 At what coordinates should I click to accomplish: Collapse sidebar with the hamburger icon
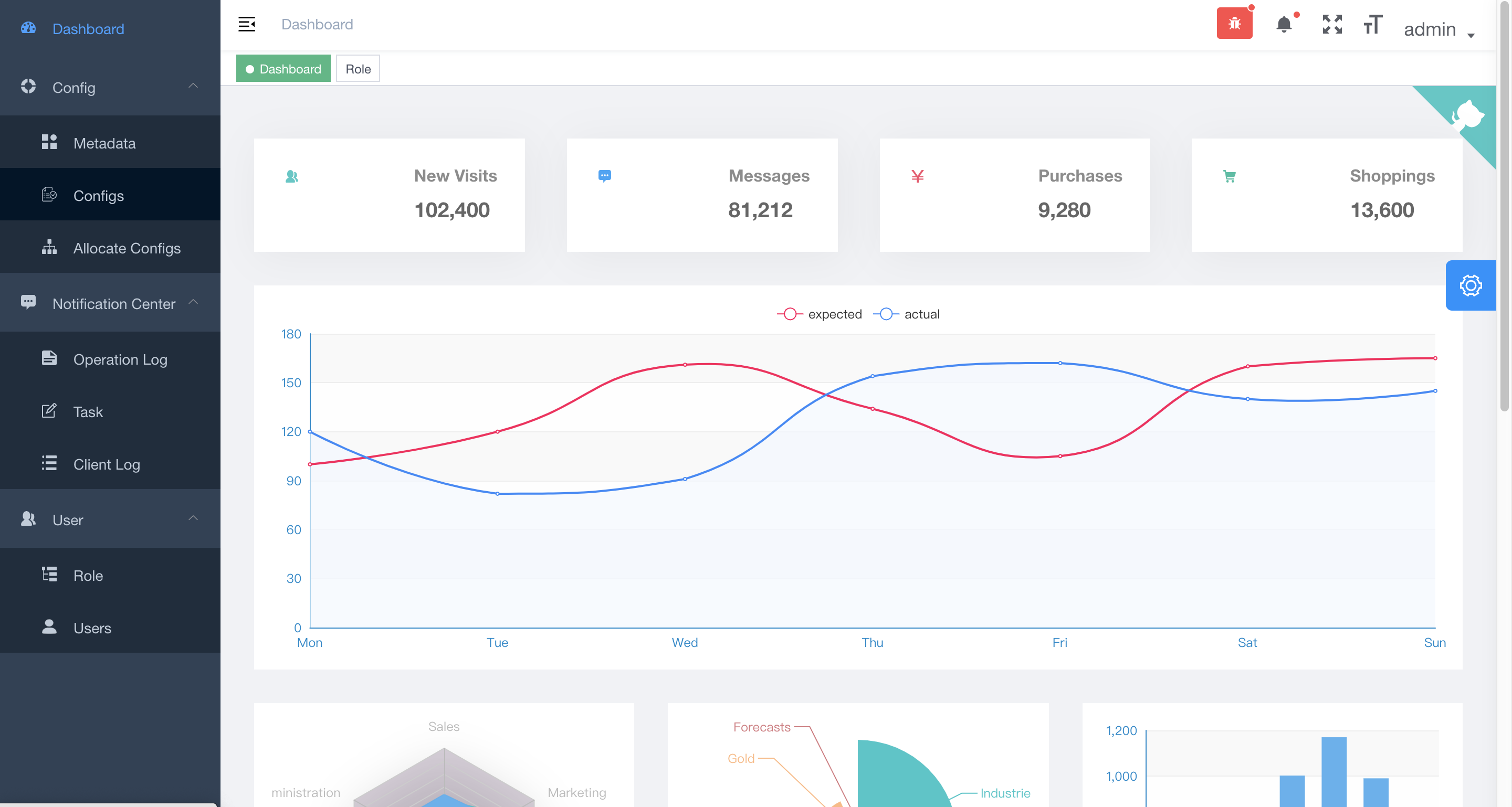247,25
